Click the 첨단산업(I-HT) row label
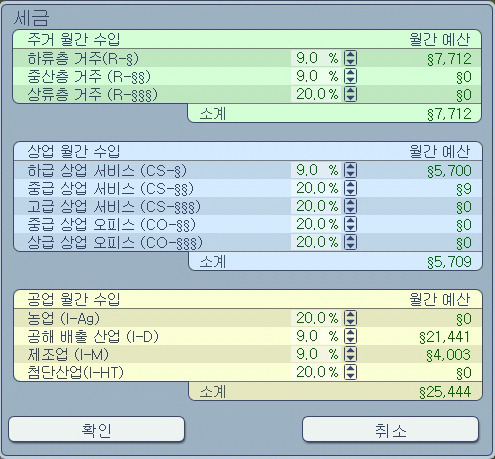Viewport: 495px width, 459px height. [x=75, y=373]
